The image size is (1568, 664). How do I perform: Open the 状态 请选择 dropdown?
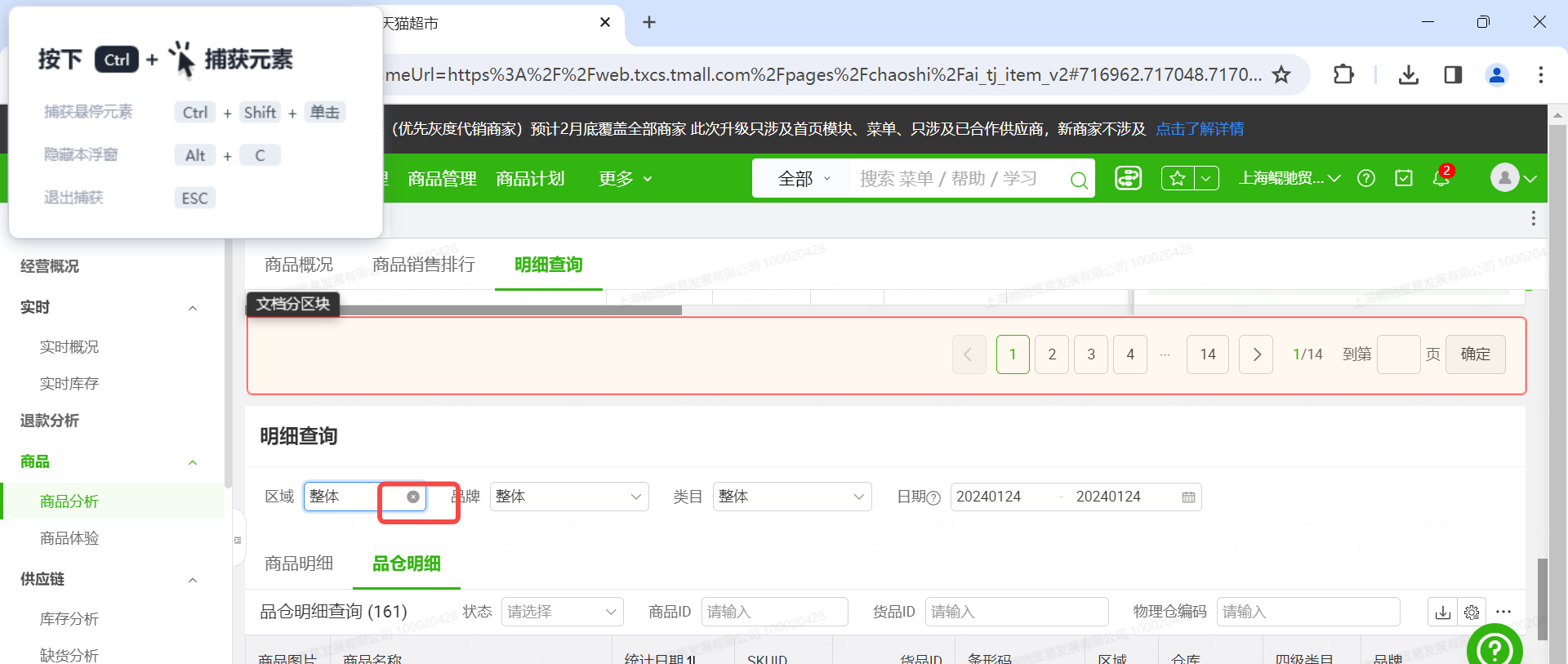coord(562,612)
